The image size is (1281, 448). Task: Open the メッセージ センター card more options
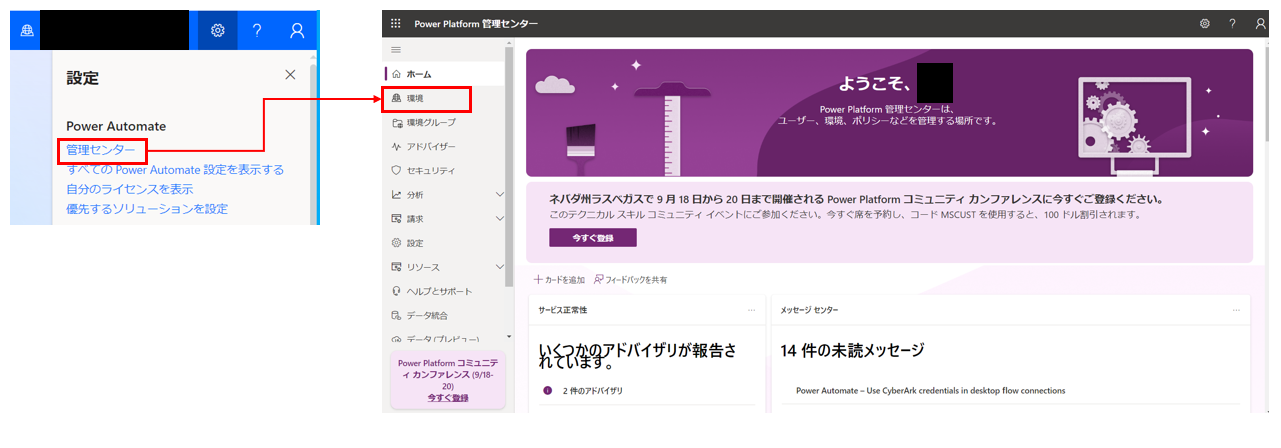(1236, 310)
